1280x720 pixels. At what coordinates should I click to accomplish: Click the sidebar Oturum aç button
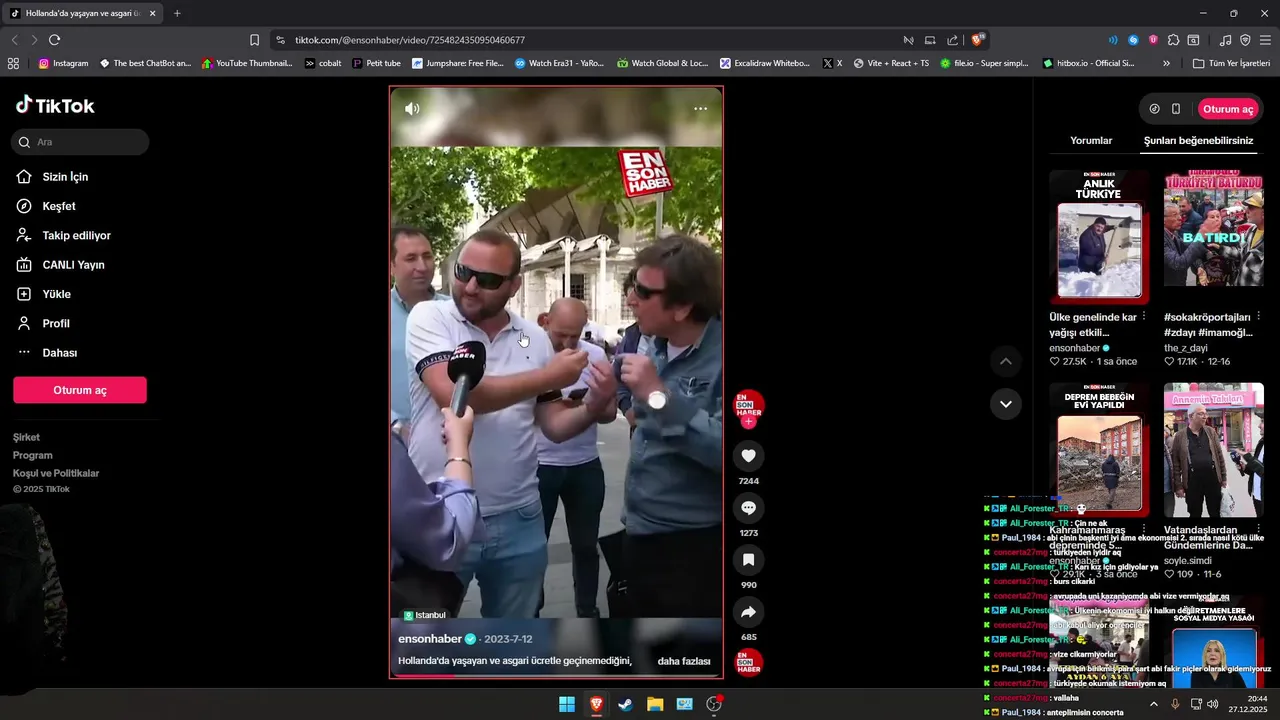point(80,390)
